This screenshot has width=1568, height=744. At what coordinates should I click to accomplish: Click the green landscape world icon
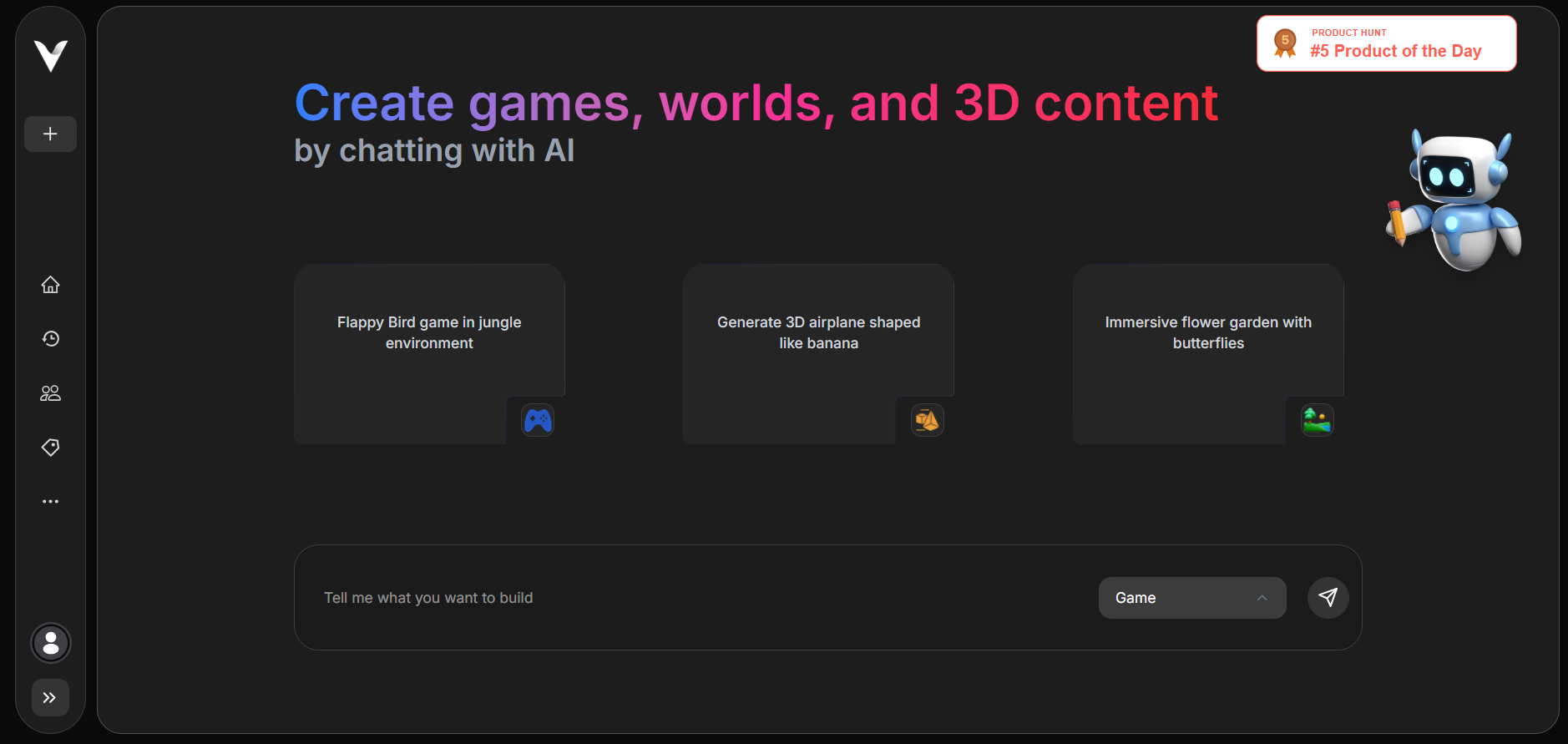1317,420
